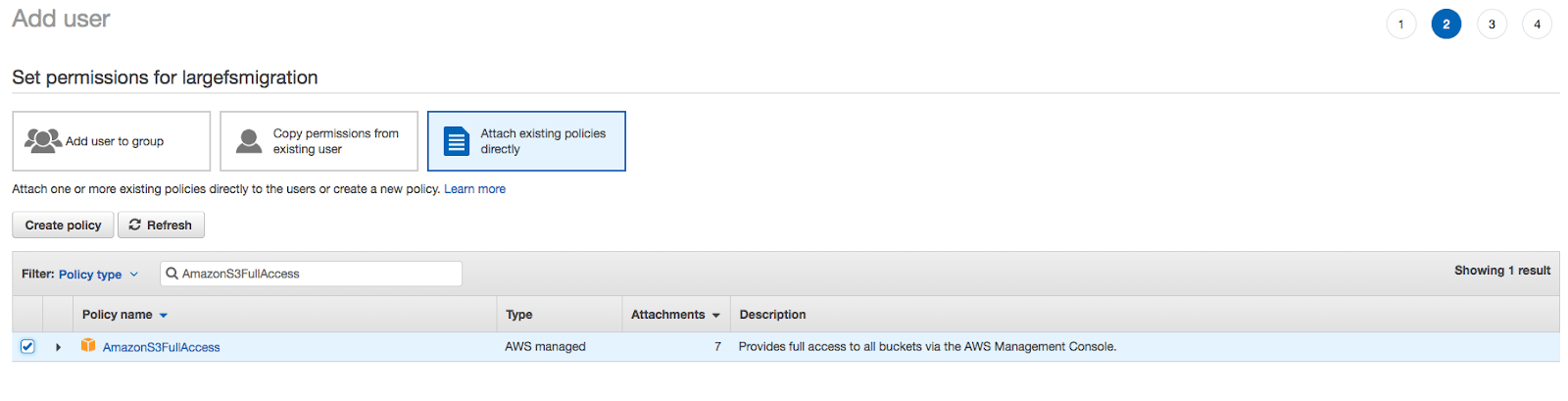Click the Copy permissions user silhouette icon

[x=250, y=141]
